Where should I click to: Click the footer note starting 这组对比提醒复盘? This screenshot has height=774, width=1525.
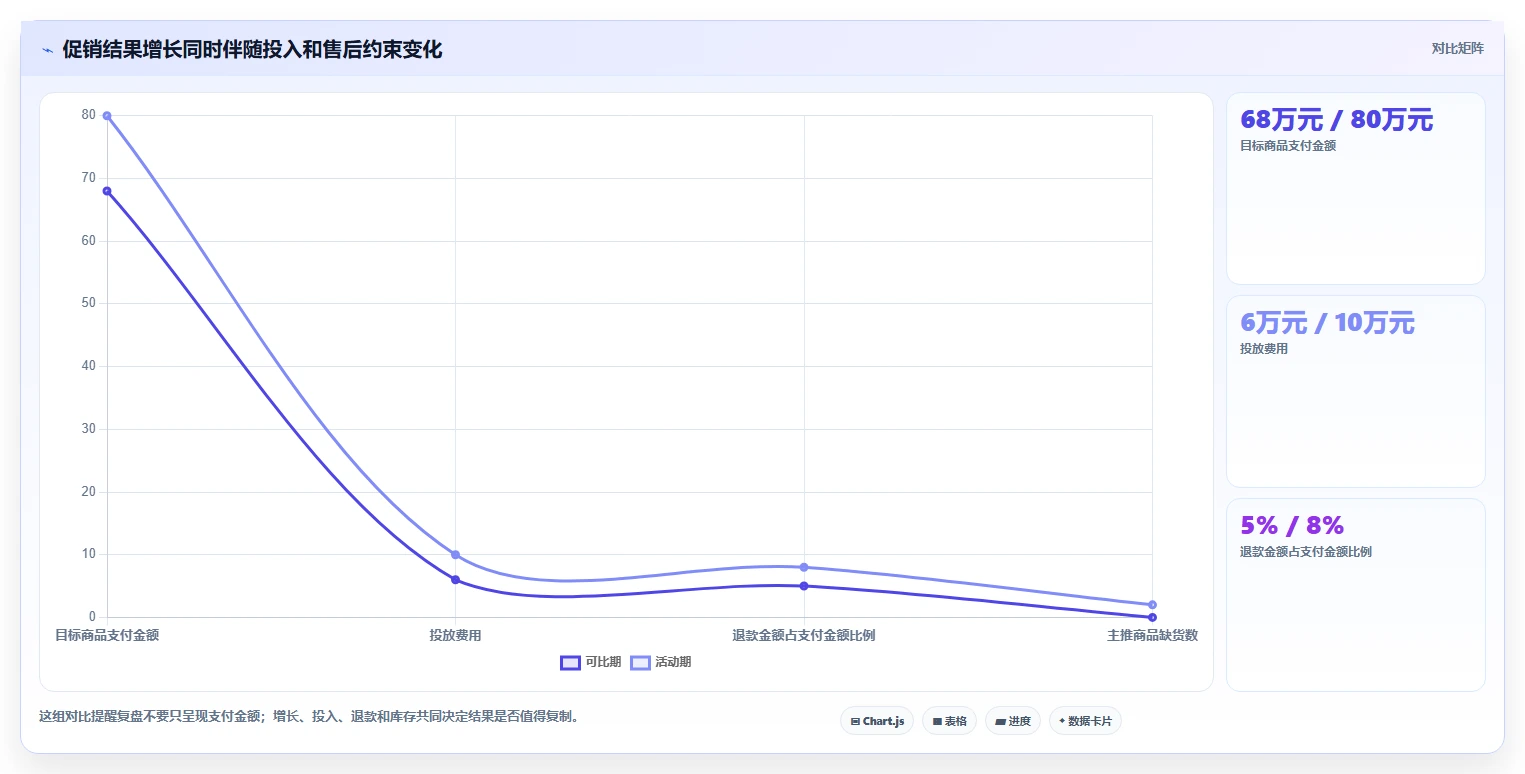[309, 716]
